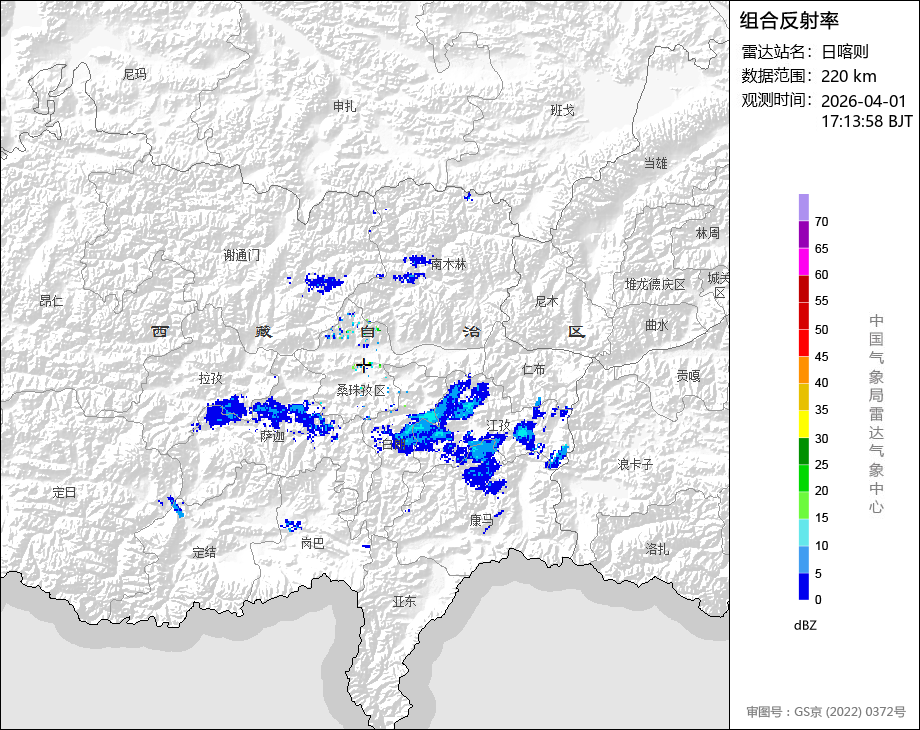Click the bold 西 character on map

(x=160, y=332)
